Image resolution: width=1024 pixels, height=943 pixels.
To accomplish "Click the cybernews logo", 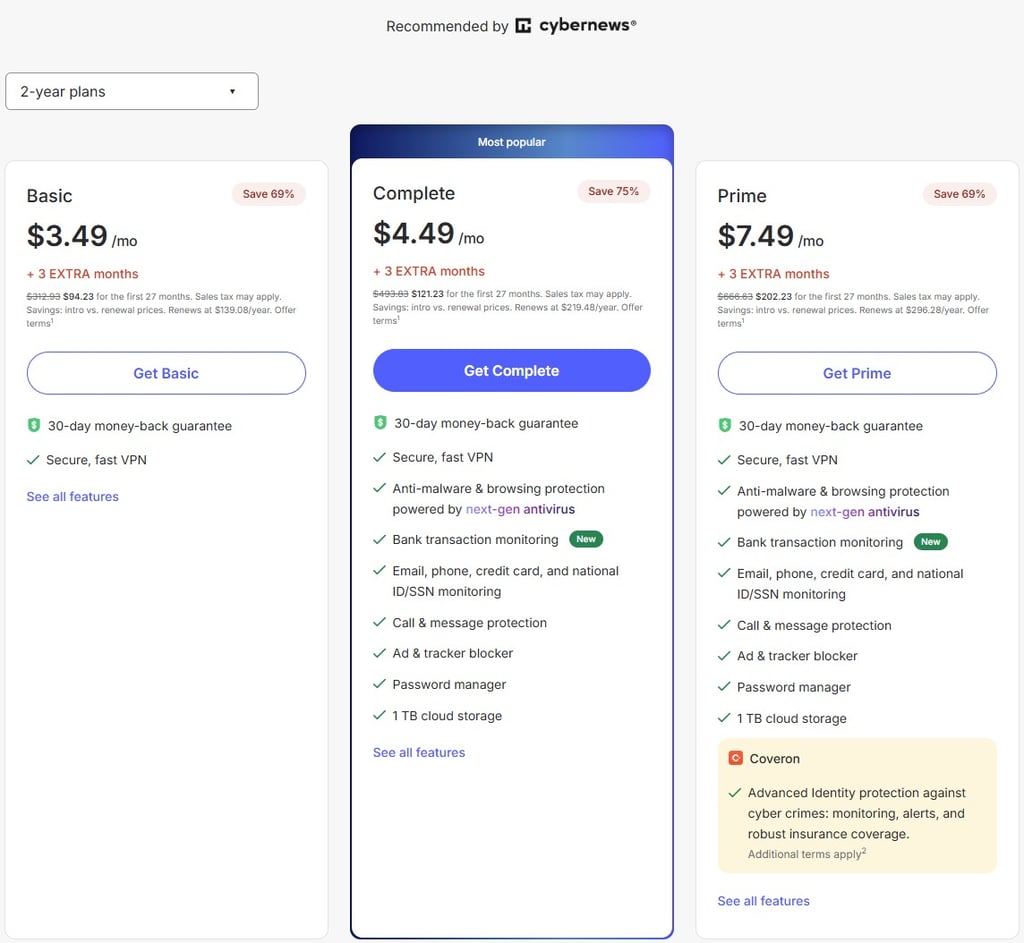I will click(x=576, y=25).
